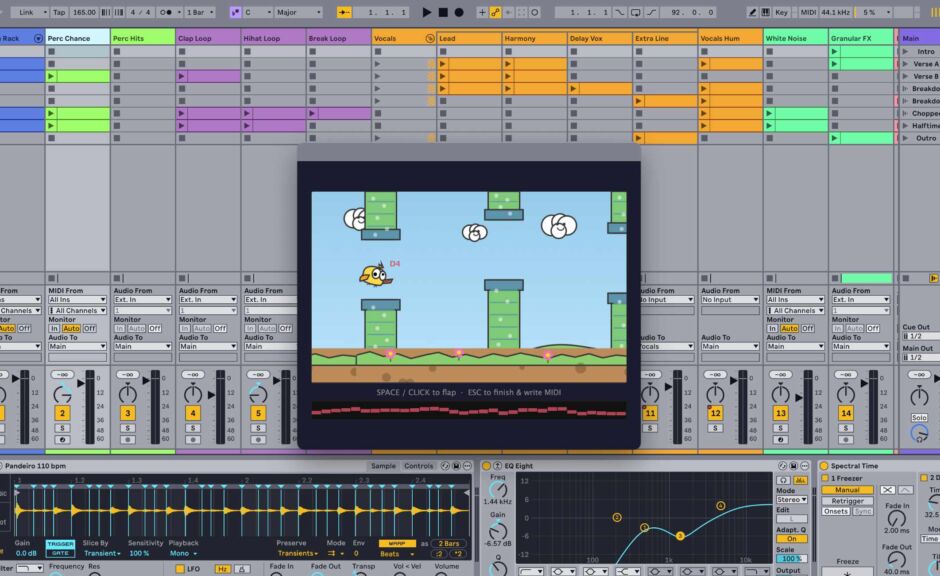The image size is (940, 576).
Task: Toggle track 4 activator button
Action: (x=193, y=413)
